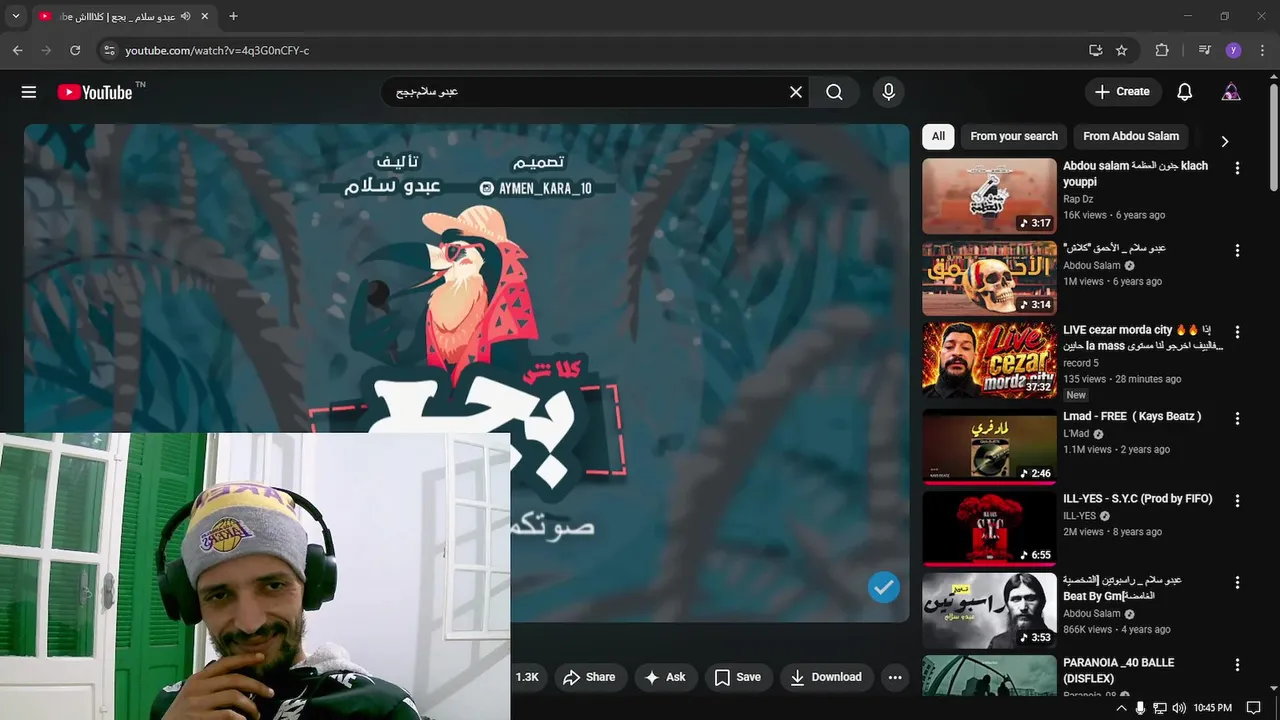1280x720 pixels.
Task: Open video title PARANOIA _40 BALLE (DISFLEX)
Action: 1118,670
